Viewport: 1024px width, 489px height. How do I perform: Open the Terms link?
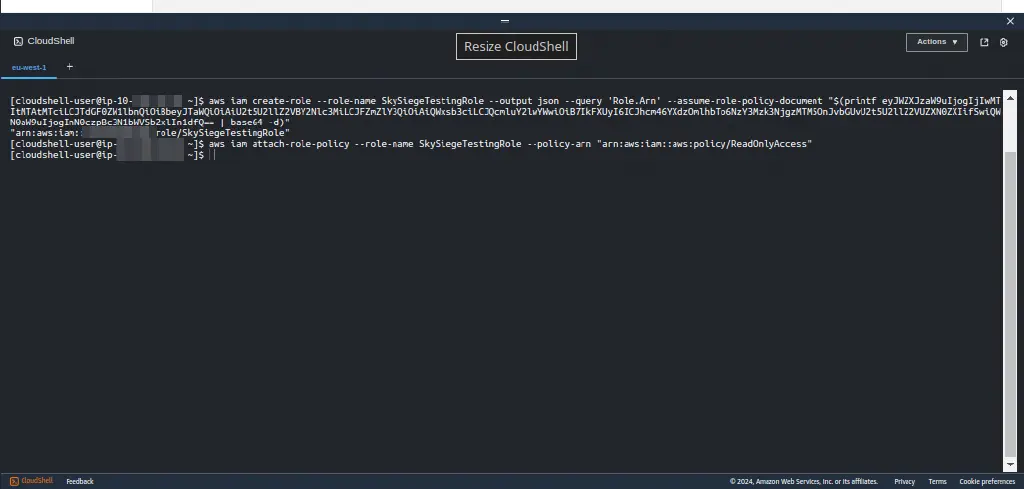(937, 481)
